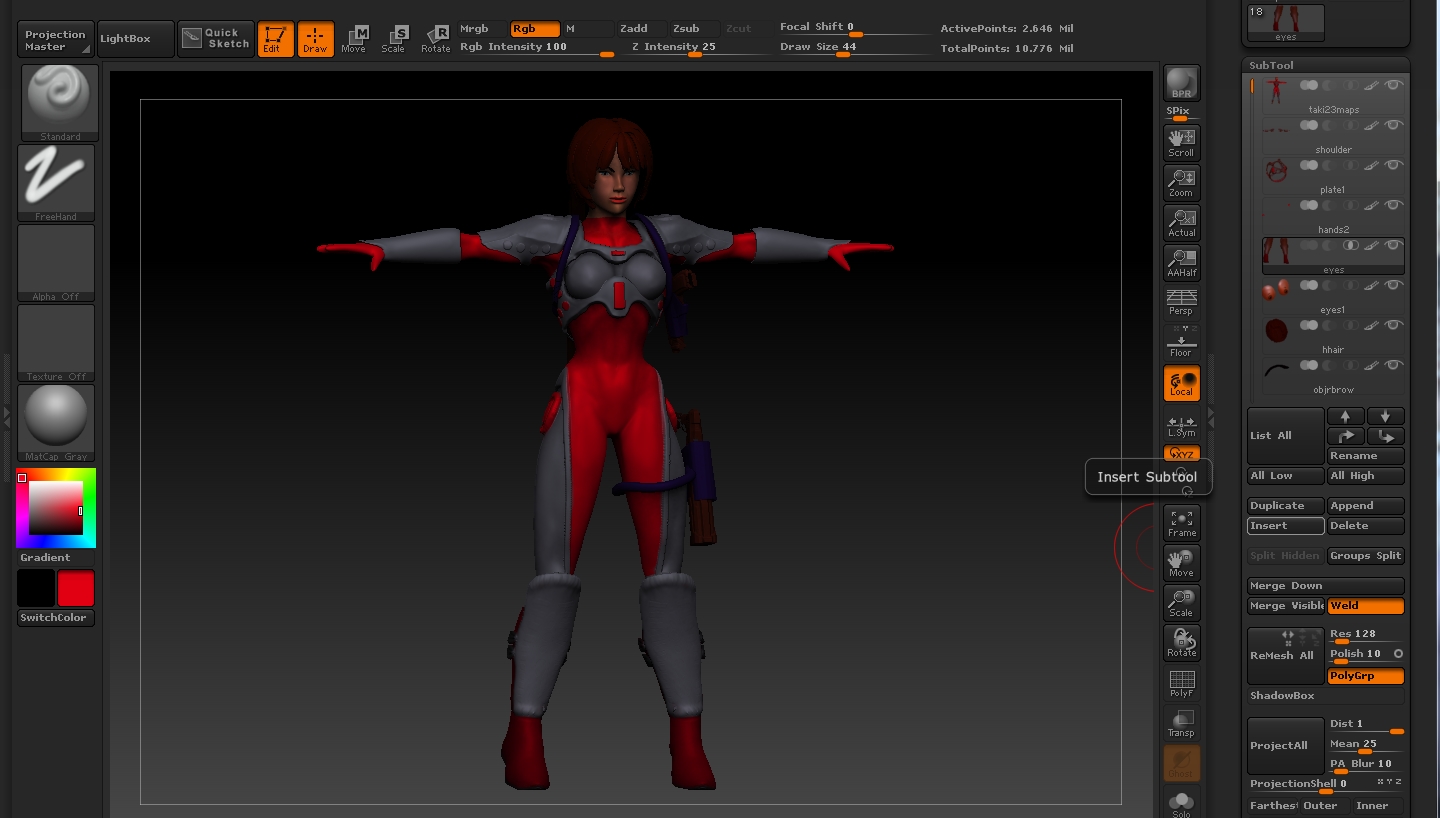Screen dimensions: 1440x818
Task: Hide the plate1 subtool eye icon
Action: [x=1393, y=165]
